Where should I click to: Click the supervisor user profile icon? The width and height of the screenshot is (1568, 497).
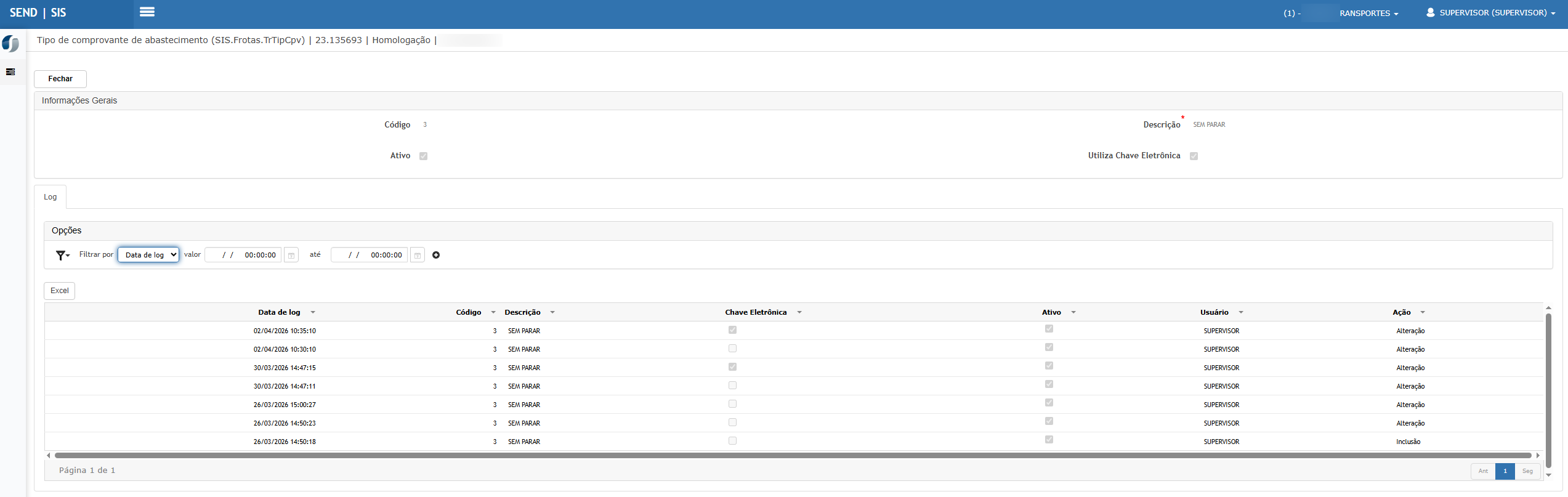click(x=1430, y=12)
